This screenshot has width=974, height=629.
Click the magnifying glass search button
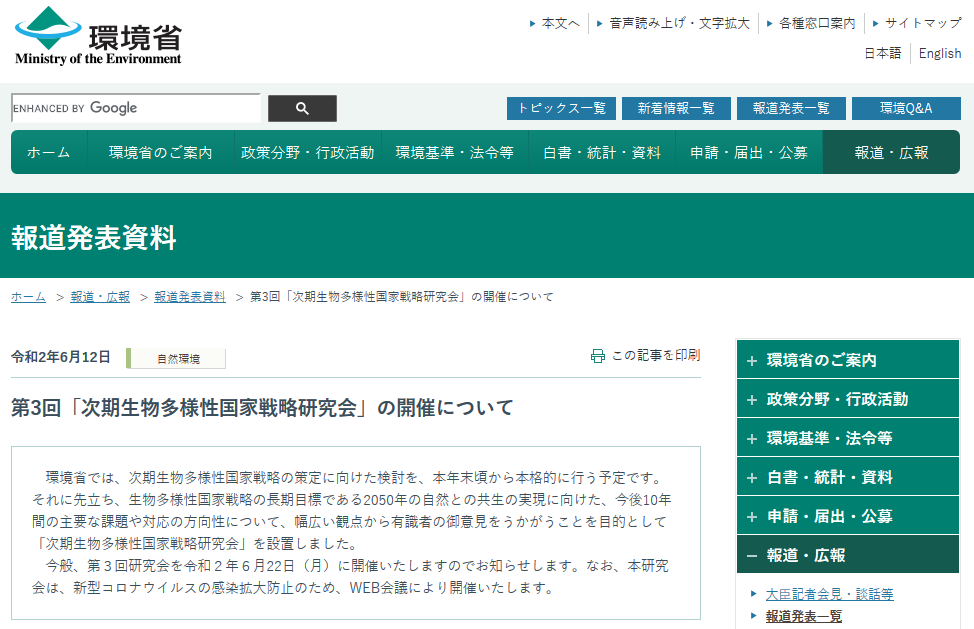[302, 109]
